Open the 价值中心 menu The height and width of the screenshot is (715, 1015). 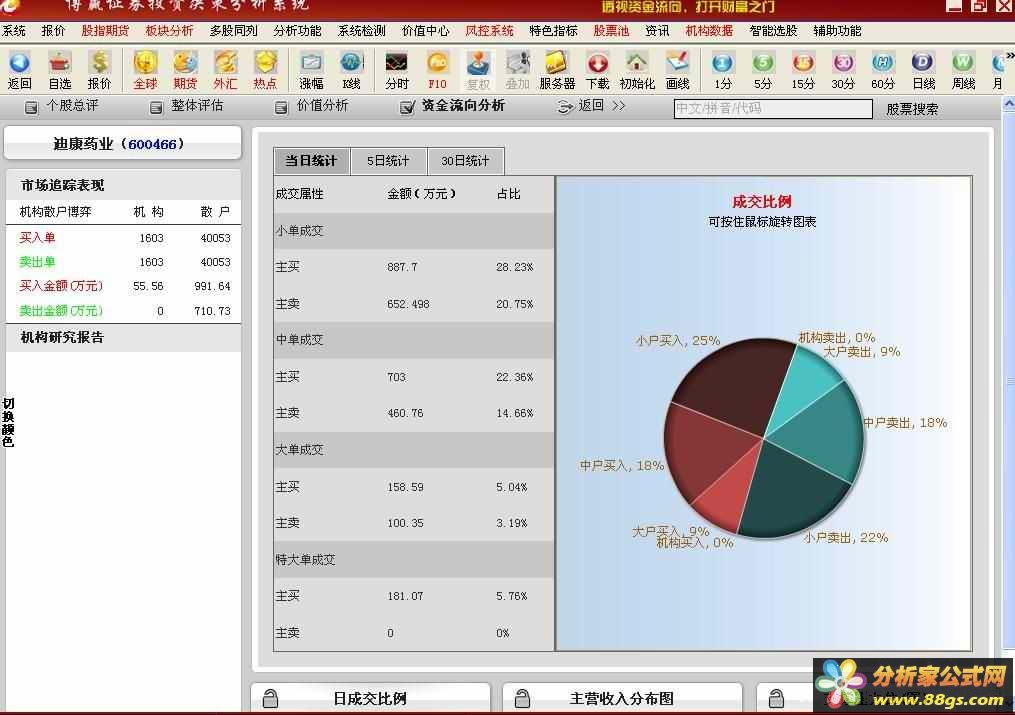coord(425,30)
